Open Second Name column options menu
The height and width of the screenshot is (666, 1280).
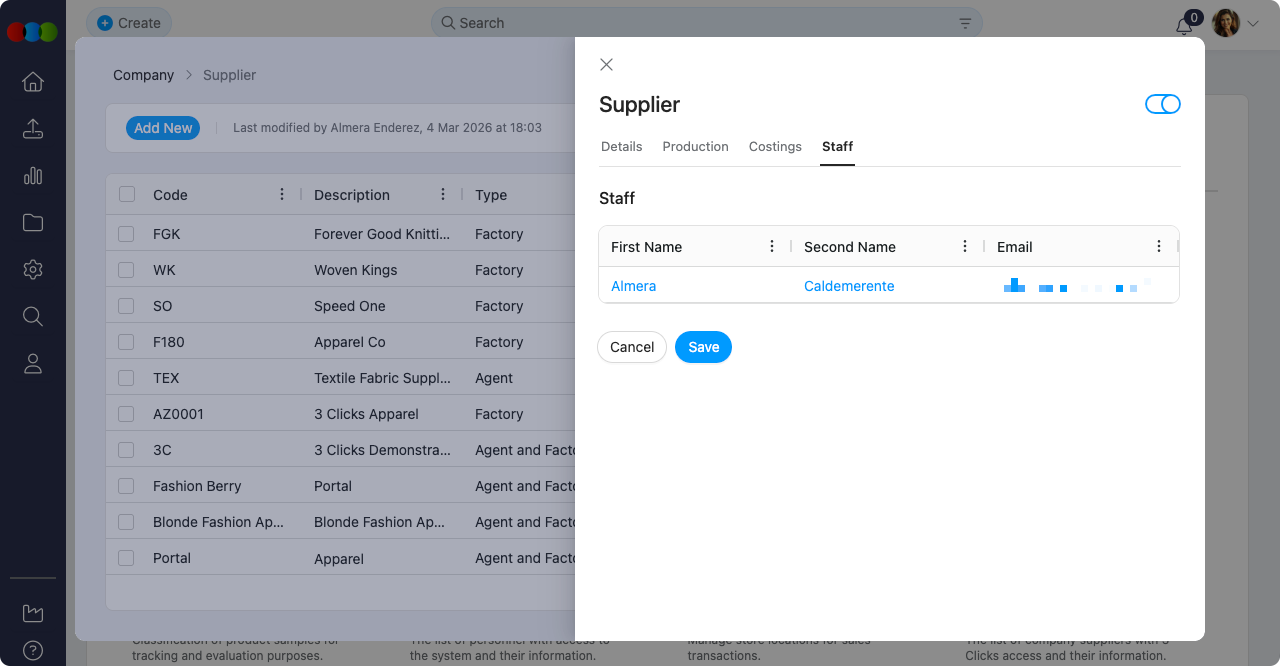tap(964, 246)
